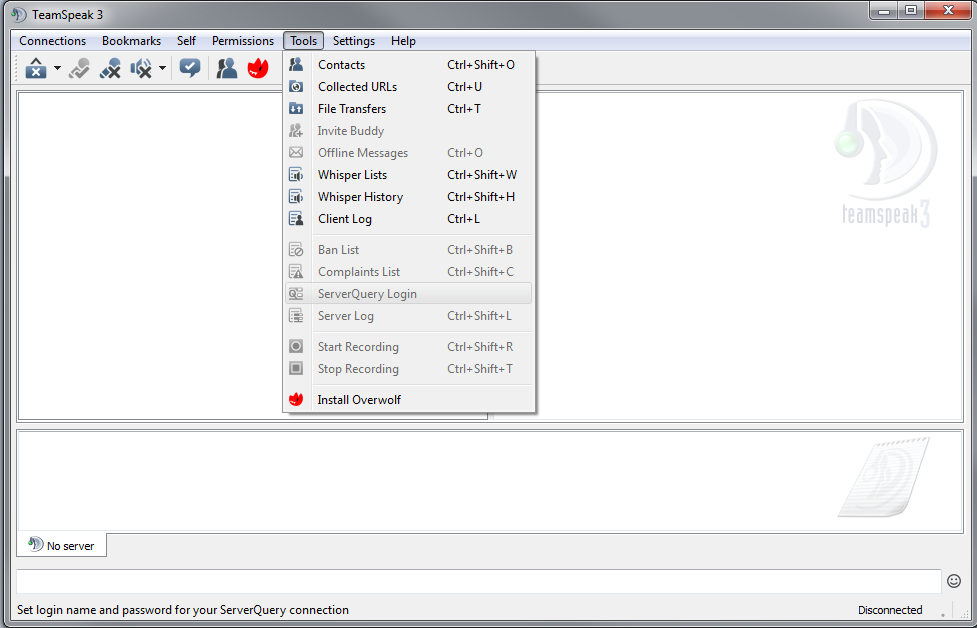977x628 pixels.
Task: Select the Complaints List entry
Action: (x=409, y=272)
